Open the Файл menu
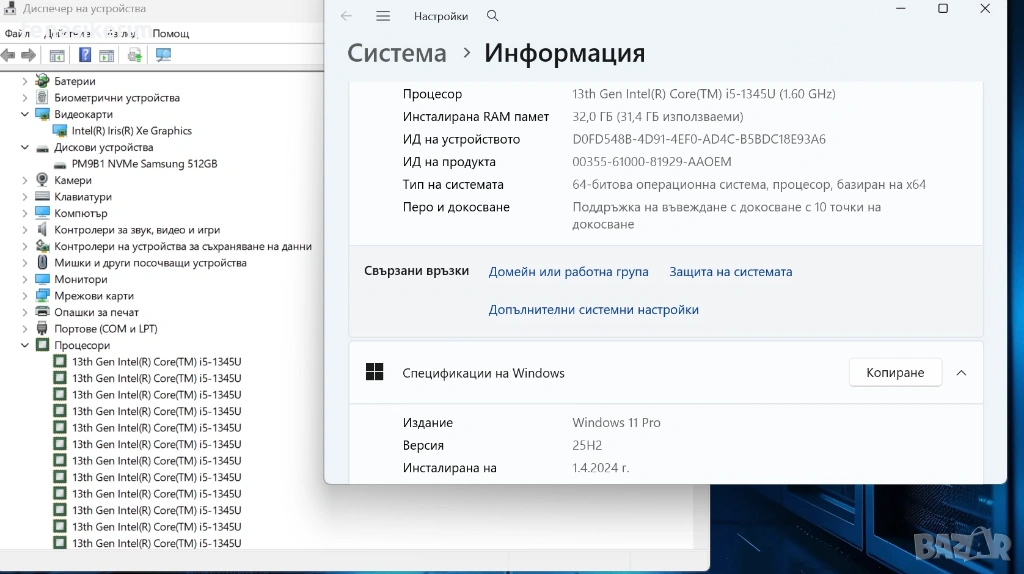The width and height of the screenshot is (1024, 574). (x=16, y=33)
